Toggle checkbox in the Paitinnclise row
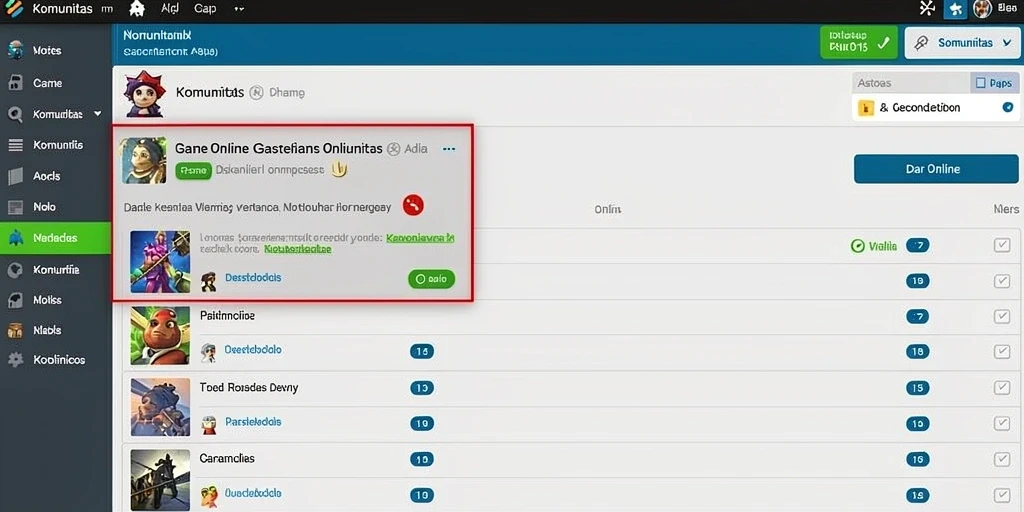Screen dimensions: 1024x512 pos(1002,317)
